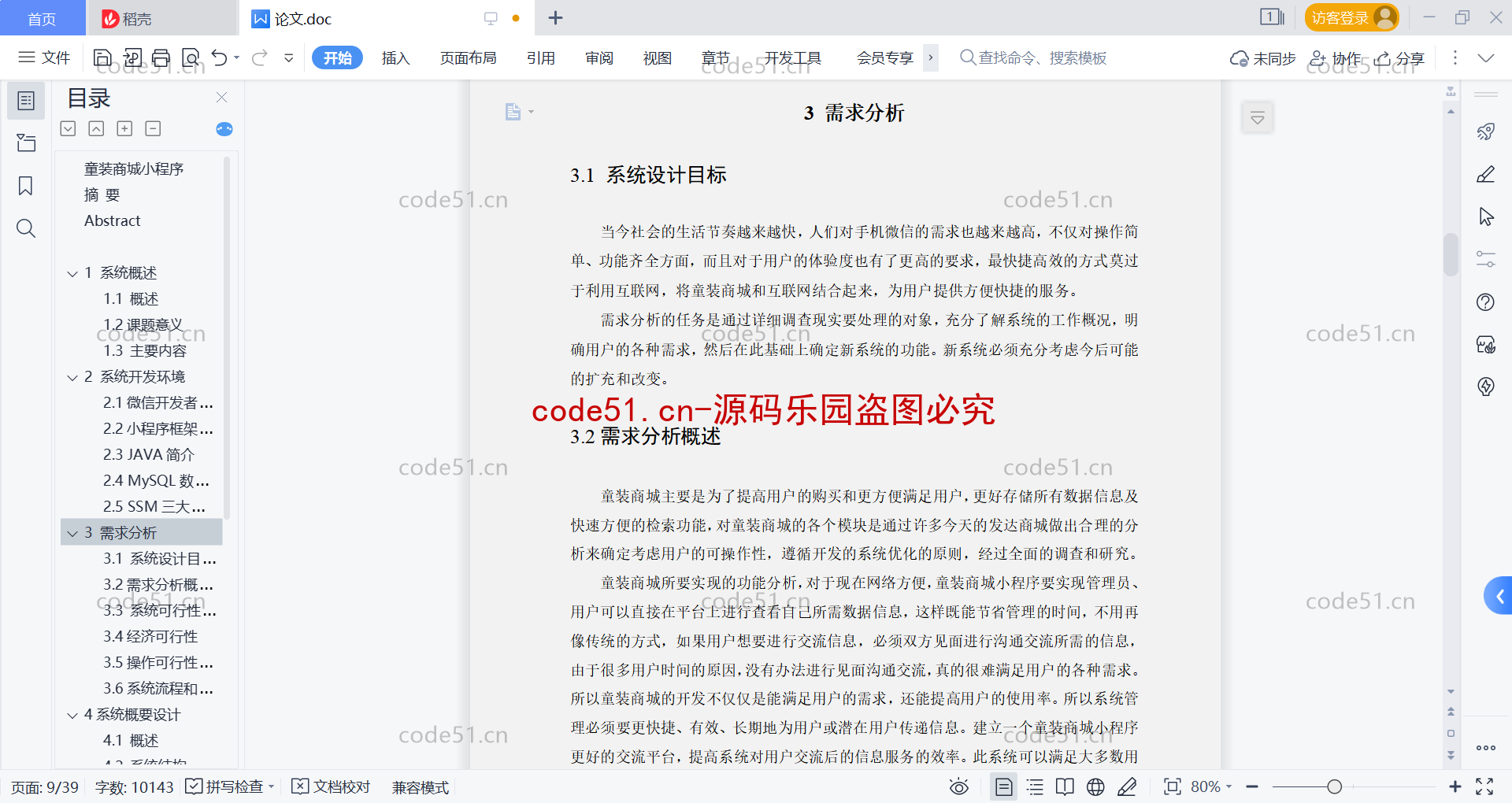
Task: Click the fit-page zoom icon
Action: coord(1173,786)
